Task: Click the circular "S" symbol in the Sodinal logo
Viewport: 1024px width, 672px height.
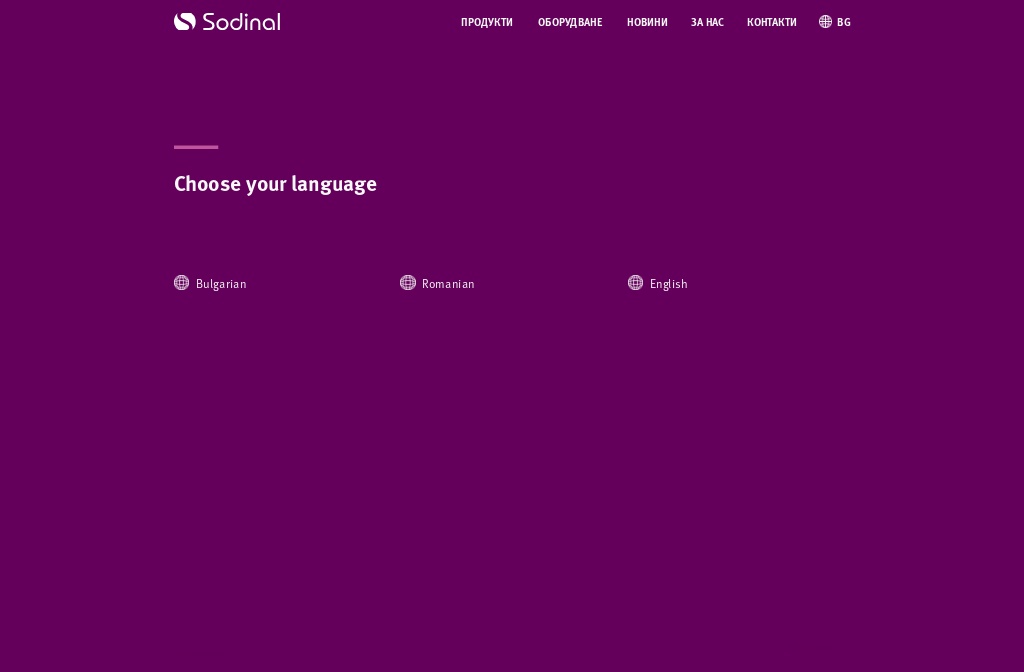Action: [x=184, y=21]
